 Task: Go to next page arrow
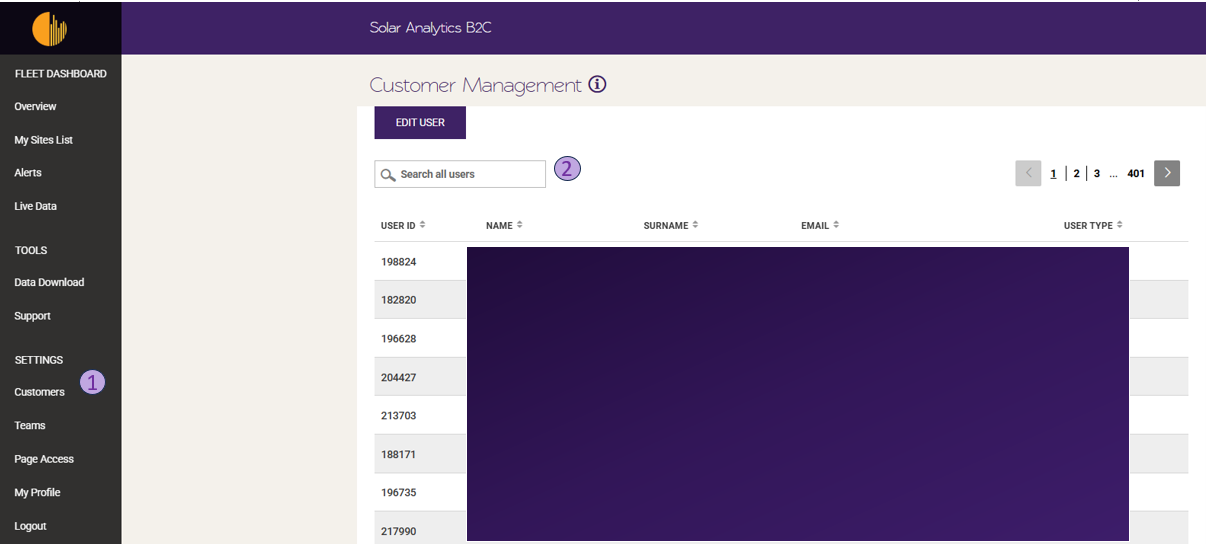(1167, 173)
